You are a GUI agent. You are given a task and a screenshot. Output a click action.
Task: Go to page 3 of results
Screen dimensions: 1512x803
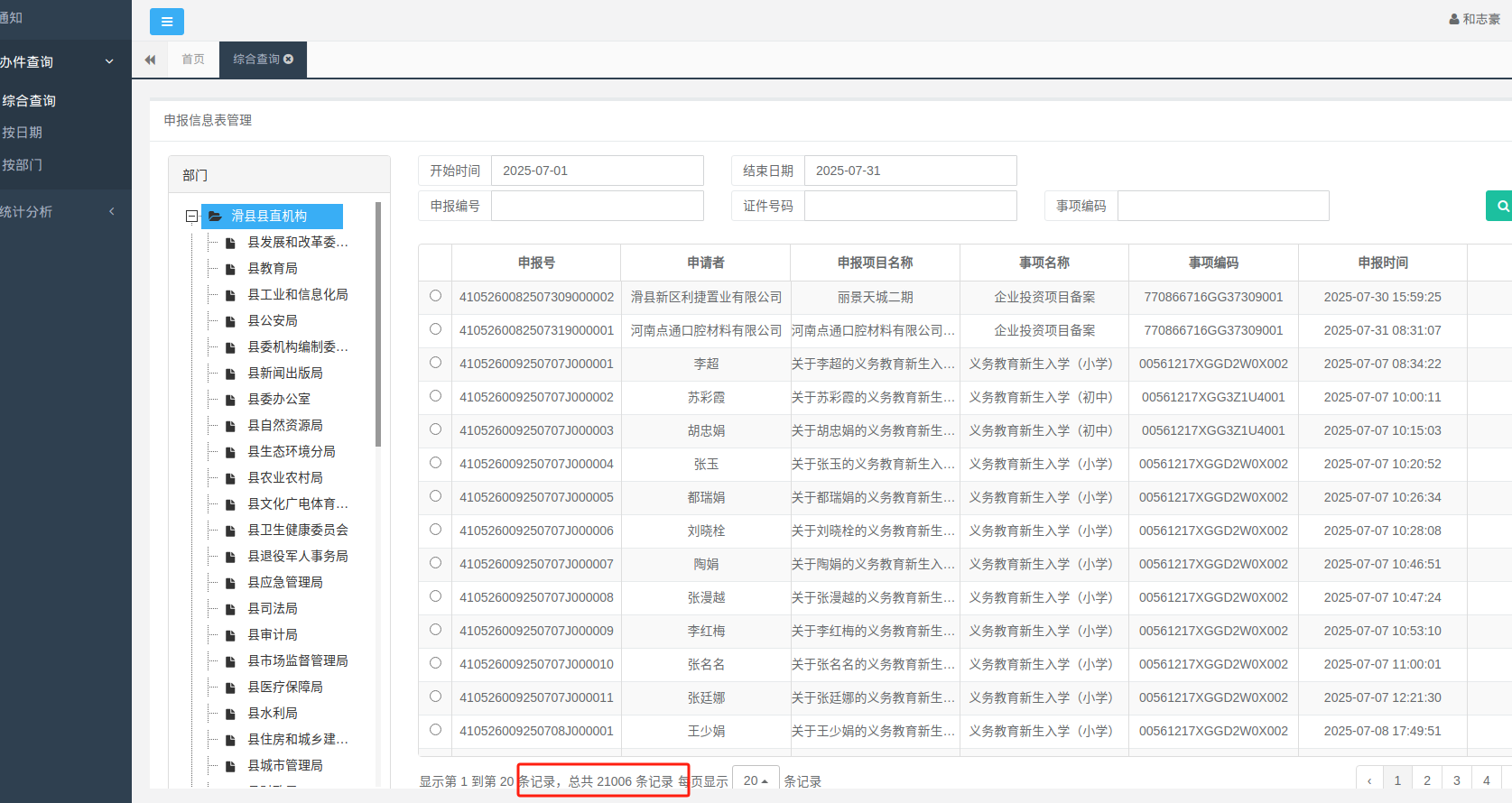click(x=1456, y=780)
